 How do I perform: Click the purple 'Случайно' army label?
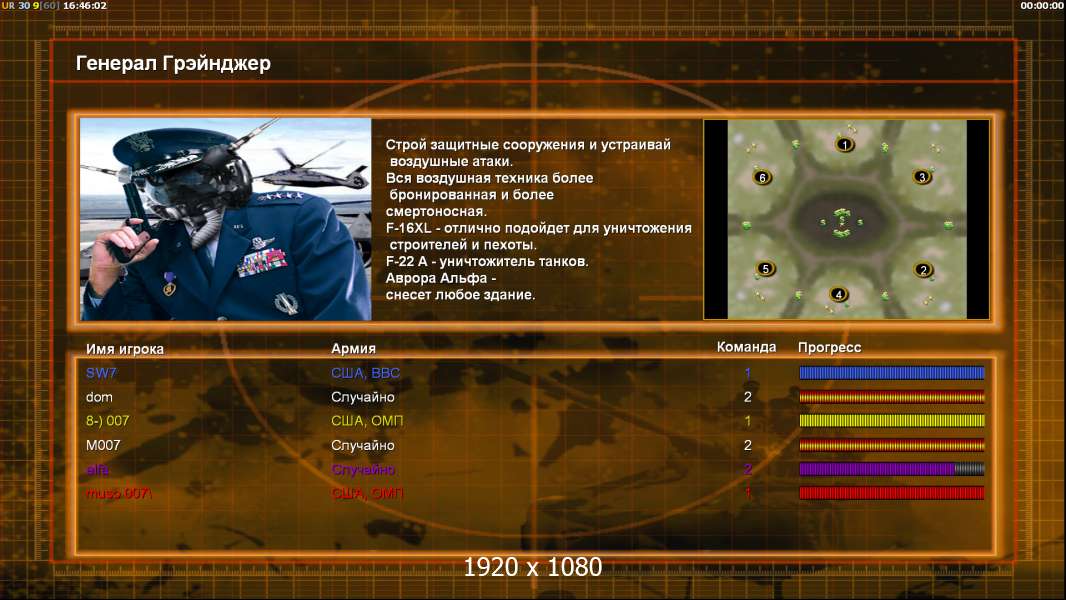click(x=364, y=470)
